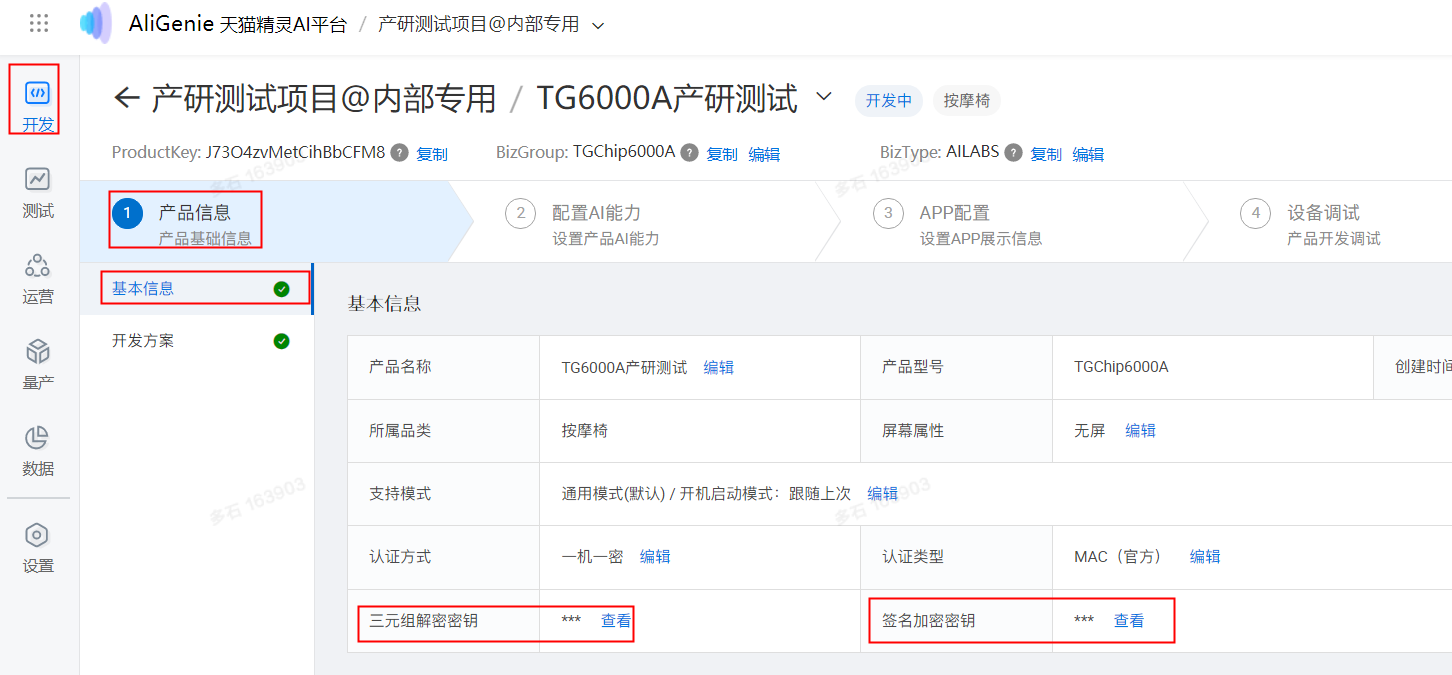Edit the 认证类型 setting
This screenshot has width=1452, height=675.
click(x=1205, y=556)
